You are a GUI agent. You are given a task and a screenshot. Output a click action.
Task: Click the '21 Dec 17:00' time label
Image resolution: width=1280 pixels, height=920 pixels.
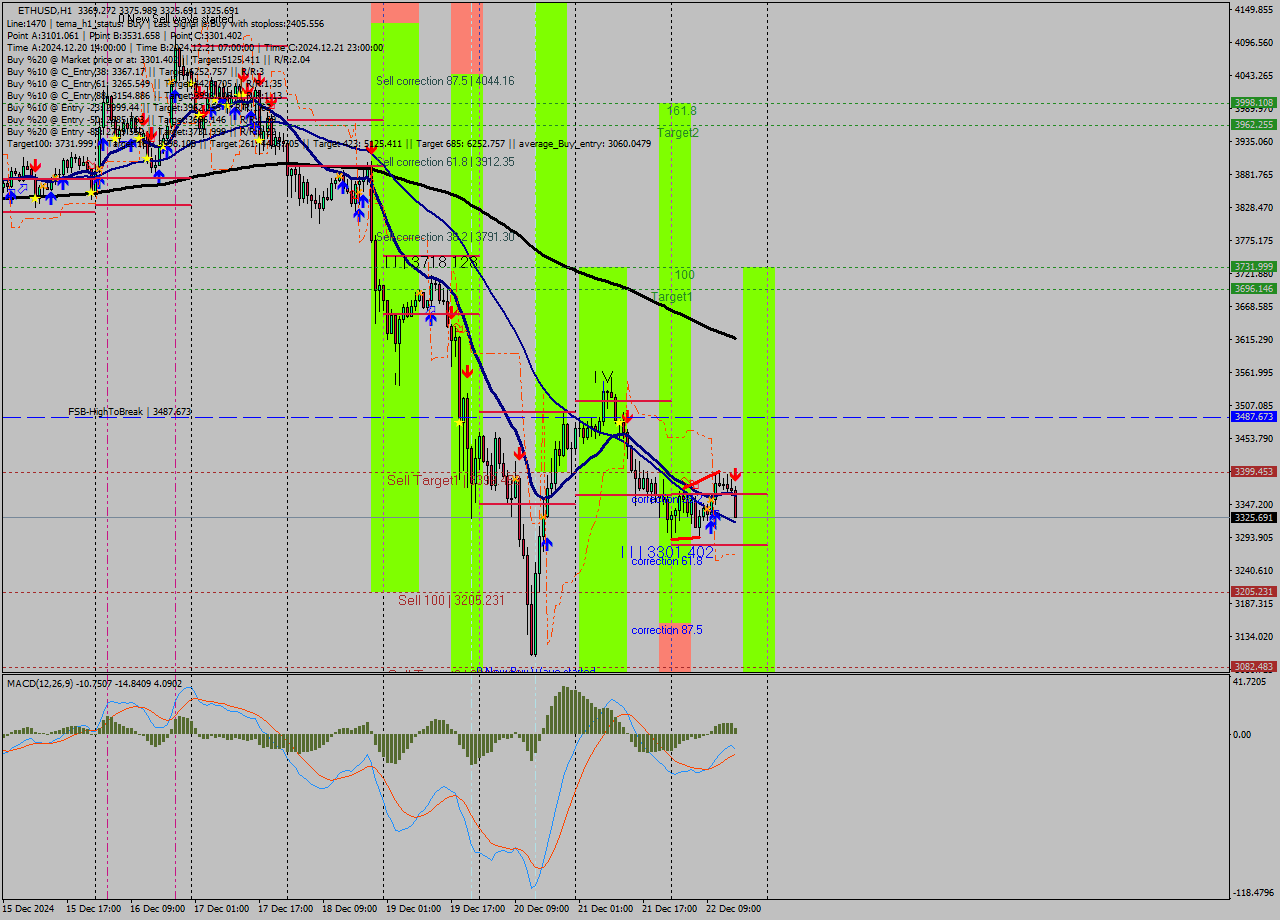670,909
